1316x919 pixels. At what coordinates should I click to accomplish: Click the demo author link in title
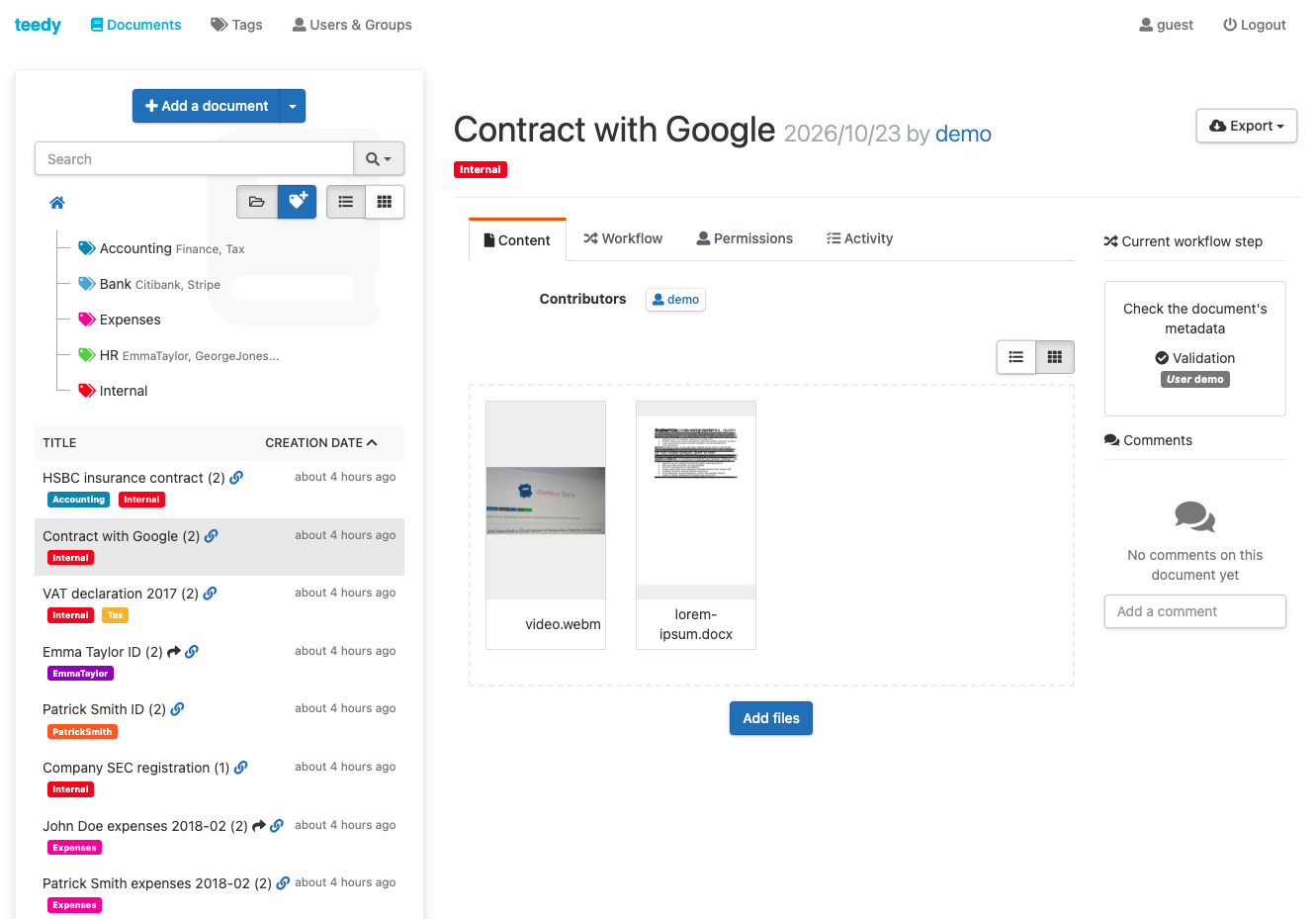pyautogui.click(x=963, y=134)
